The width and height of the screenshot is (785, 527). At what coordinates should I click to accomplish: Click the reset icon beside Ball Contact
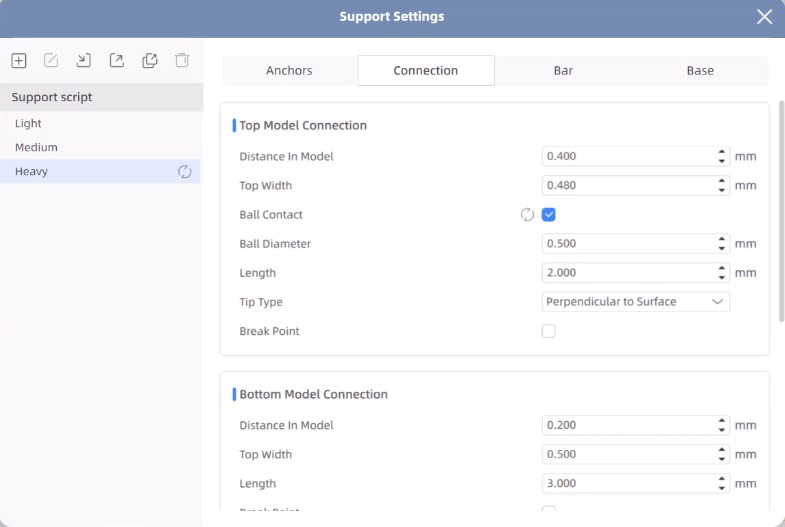coord(527,215)
